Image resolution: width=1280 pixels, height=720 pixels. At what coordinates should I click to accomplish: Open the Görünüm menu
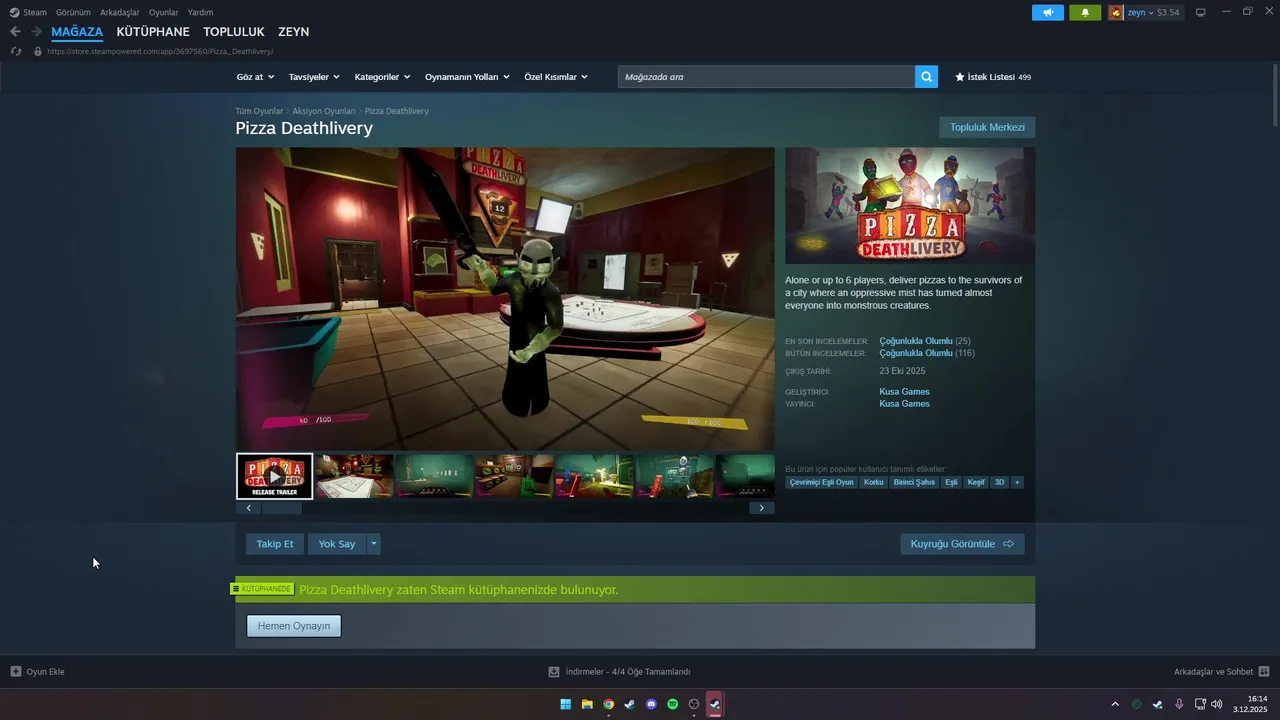click(x=73, y=12)
